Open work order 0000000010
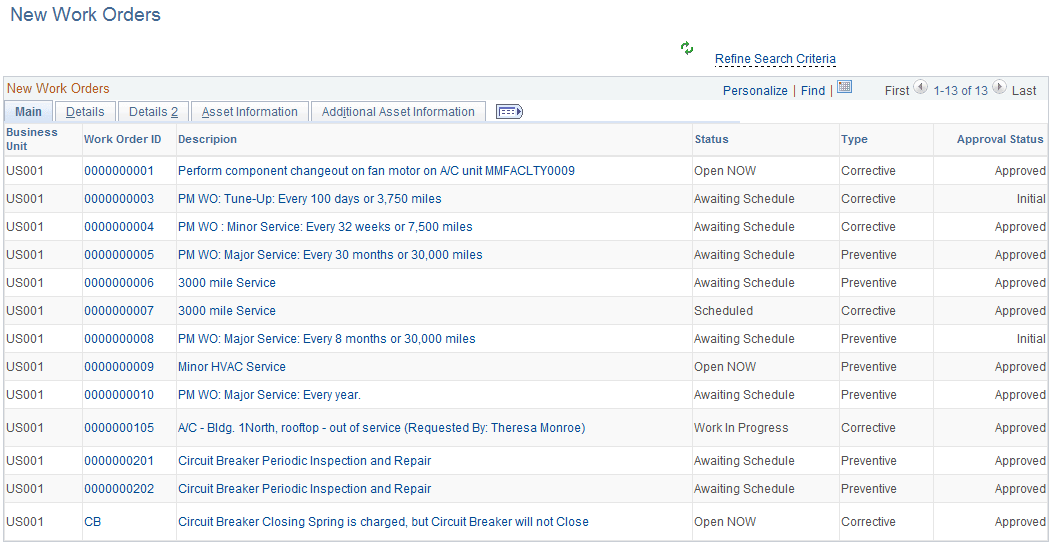This screenshot has width=1054, height=552. (x=119, y=395)
